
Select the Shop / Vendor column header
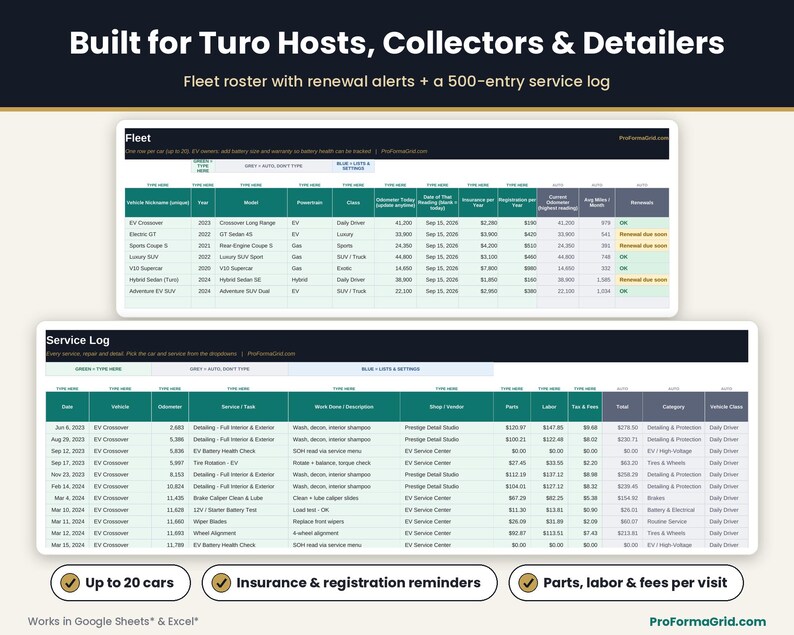[x=446, y=407]
